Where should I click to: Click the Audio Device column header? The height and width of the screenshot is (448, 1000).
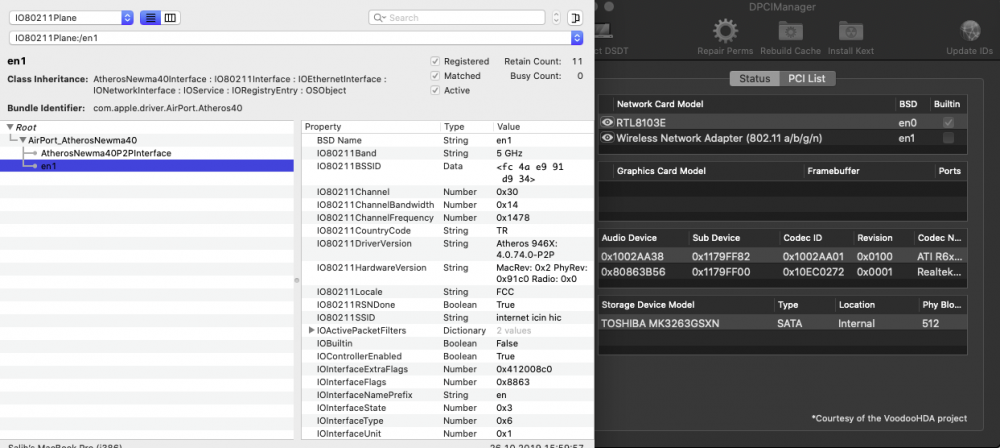[x=644, y=238]
